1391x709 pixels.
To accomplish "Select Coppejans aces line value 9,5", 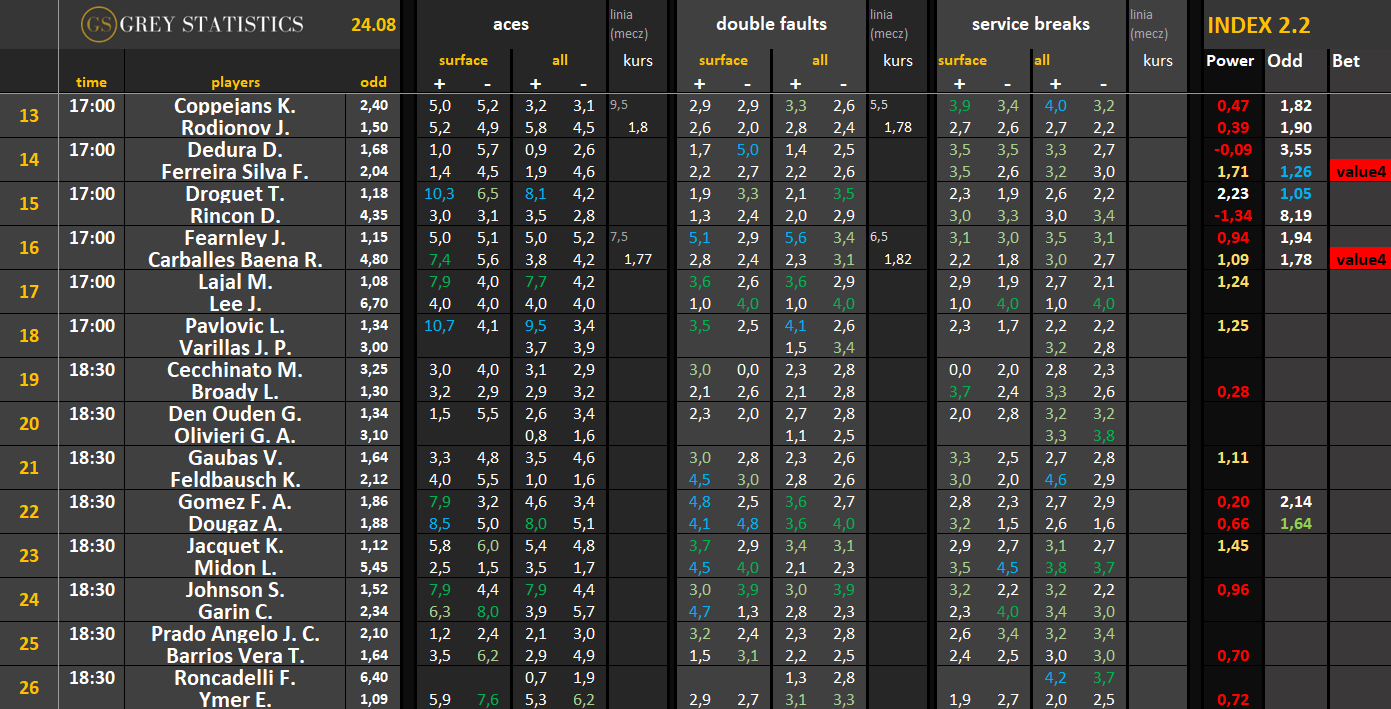I will pos(618,103).
